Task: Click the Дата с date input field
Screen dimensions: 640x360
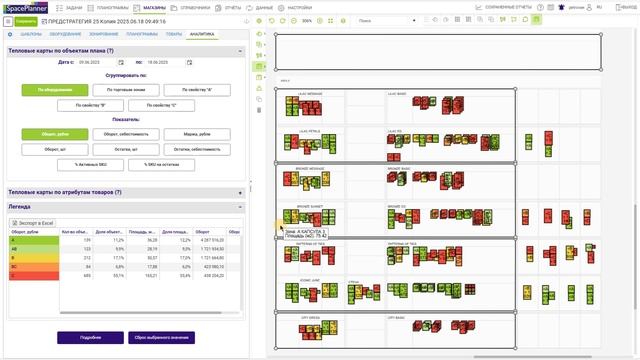Action: click(x=96, y=62)
